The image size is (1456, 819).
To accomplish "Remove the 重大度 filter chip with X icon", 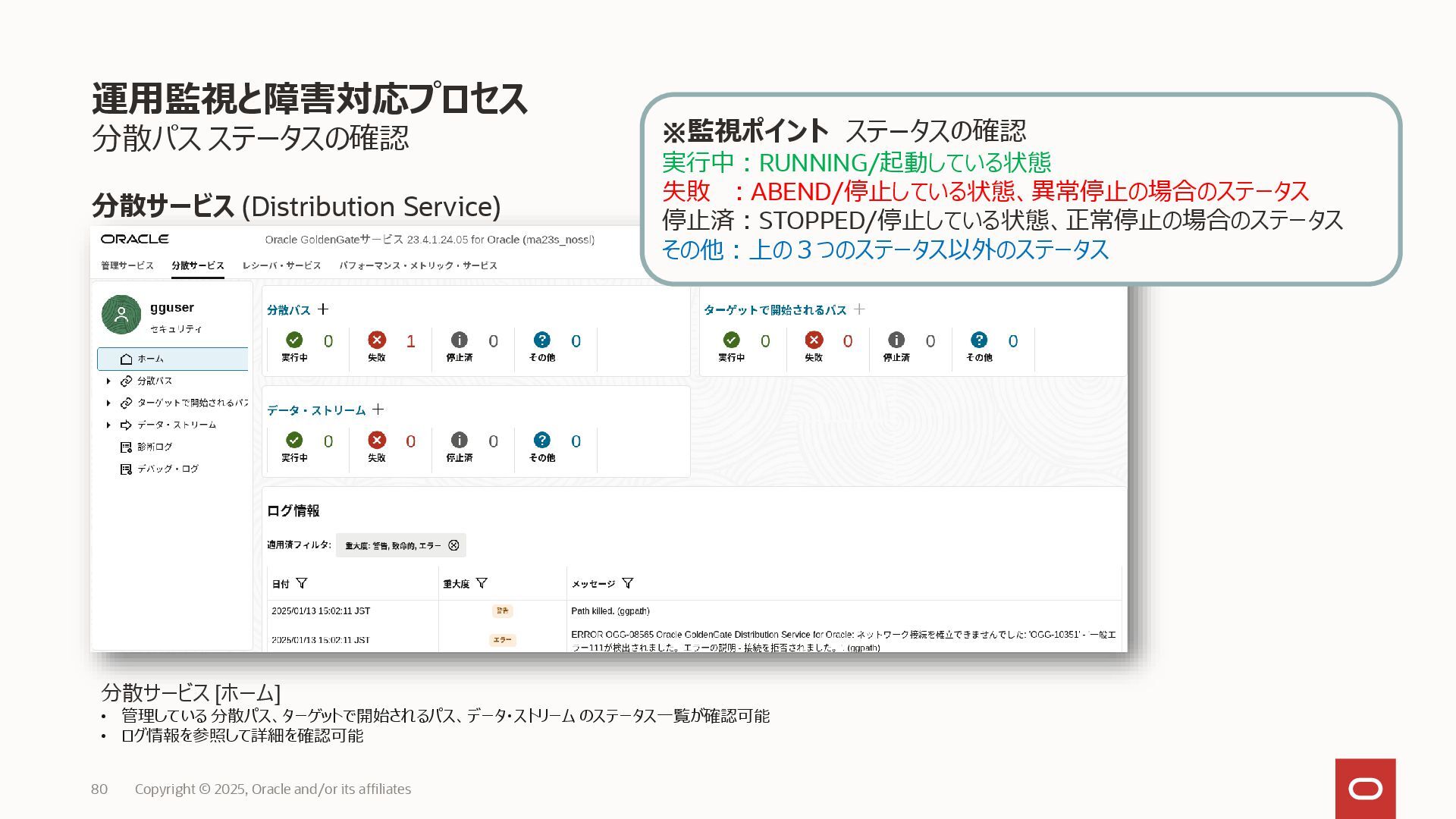I will click(x=453, y=545).
